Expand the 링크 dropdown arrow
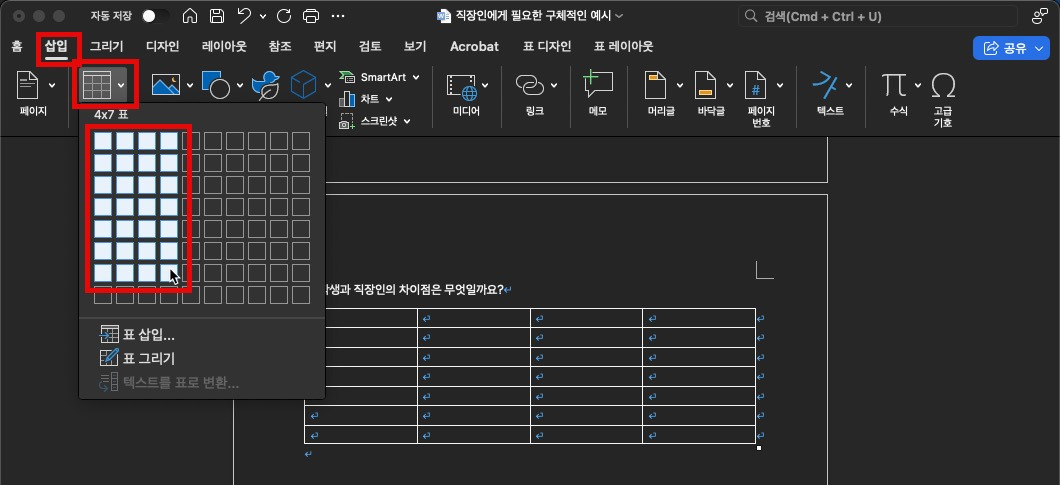 tap(554, 85)
